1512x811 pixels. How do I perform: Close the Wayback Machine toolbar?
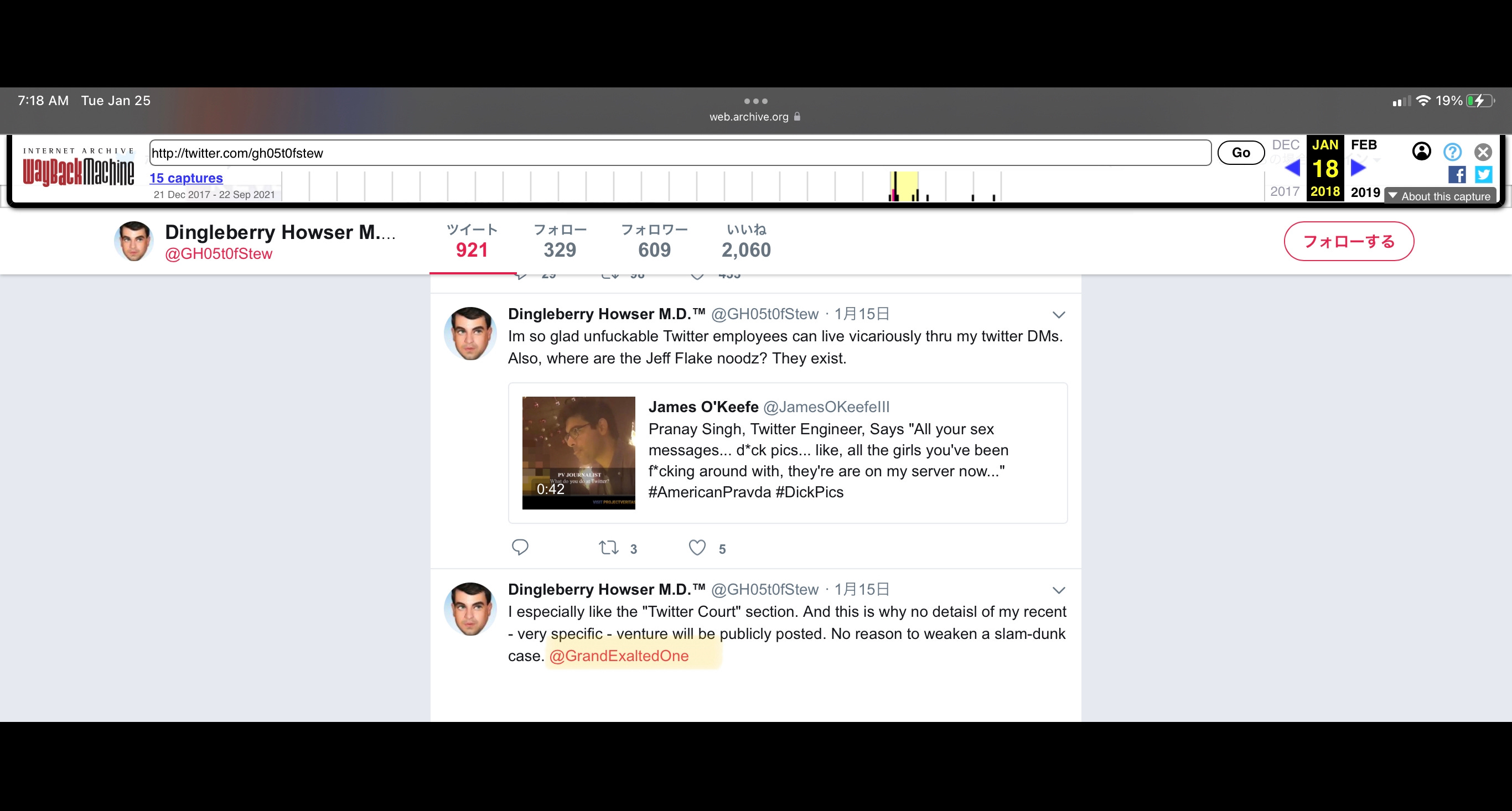pyautogui.click(x=1483, y=152)
